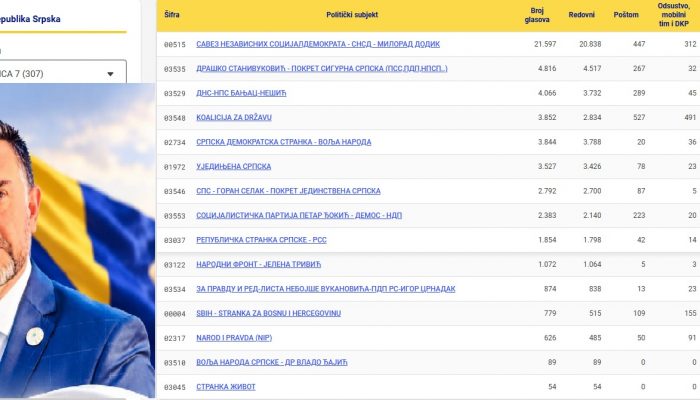Select vote total 21.597
Image resolution: width=700 pixels, height=400 pixels.
point(545,44)
